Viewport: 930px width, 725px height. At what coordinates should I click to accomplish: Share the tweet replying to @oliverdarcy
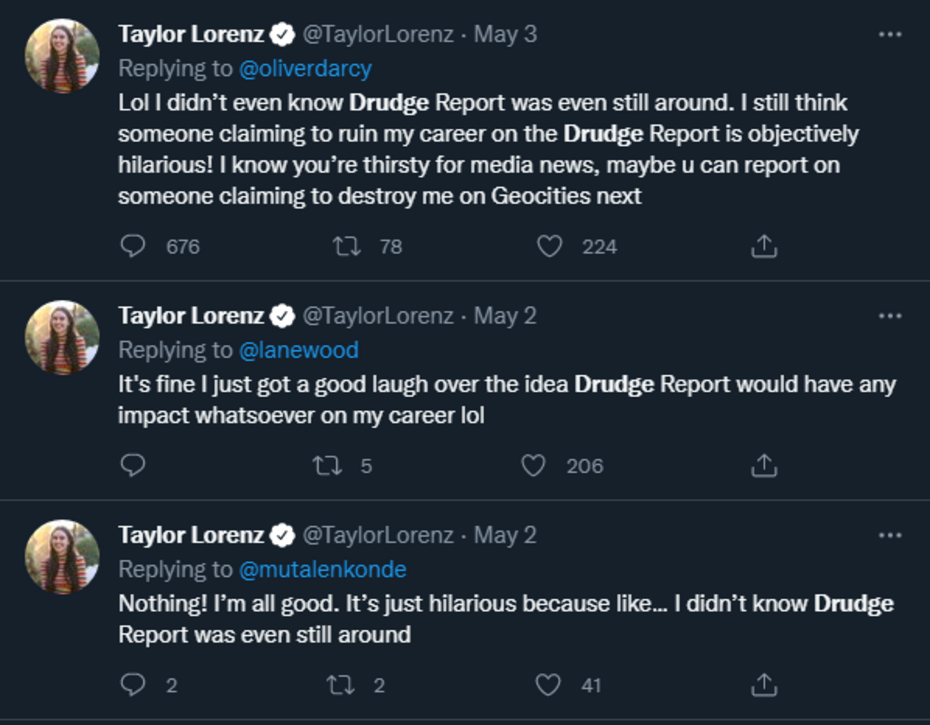(x=764, y=246)
